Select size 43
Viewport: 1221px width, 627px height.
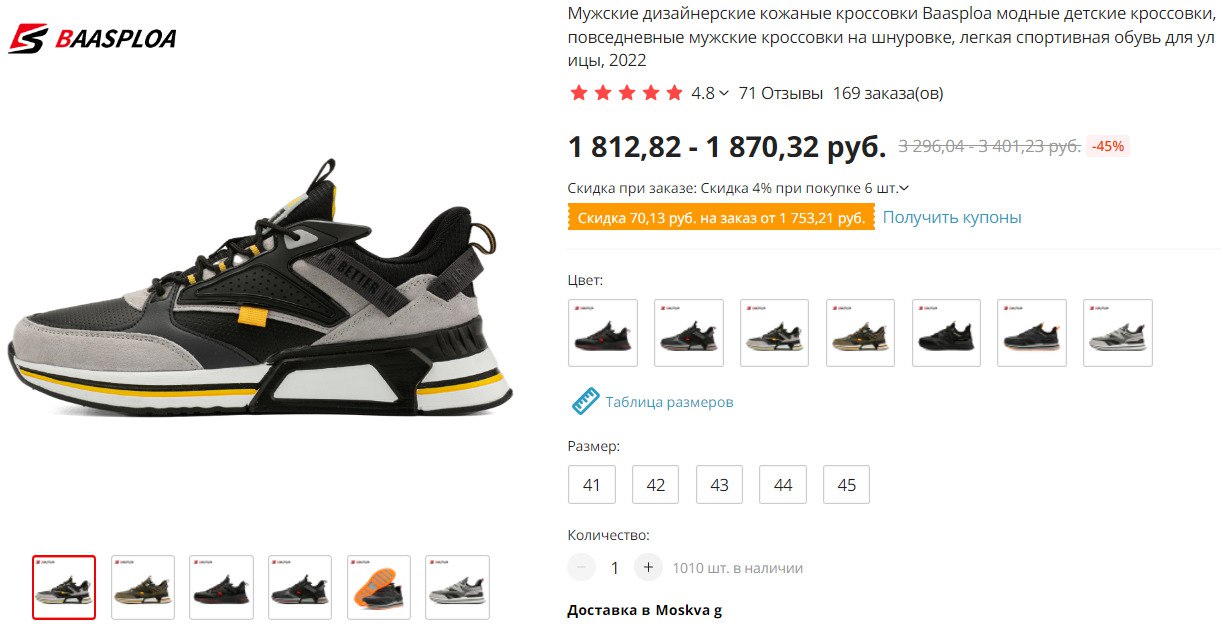(719, 484)
